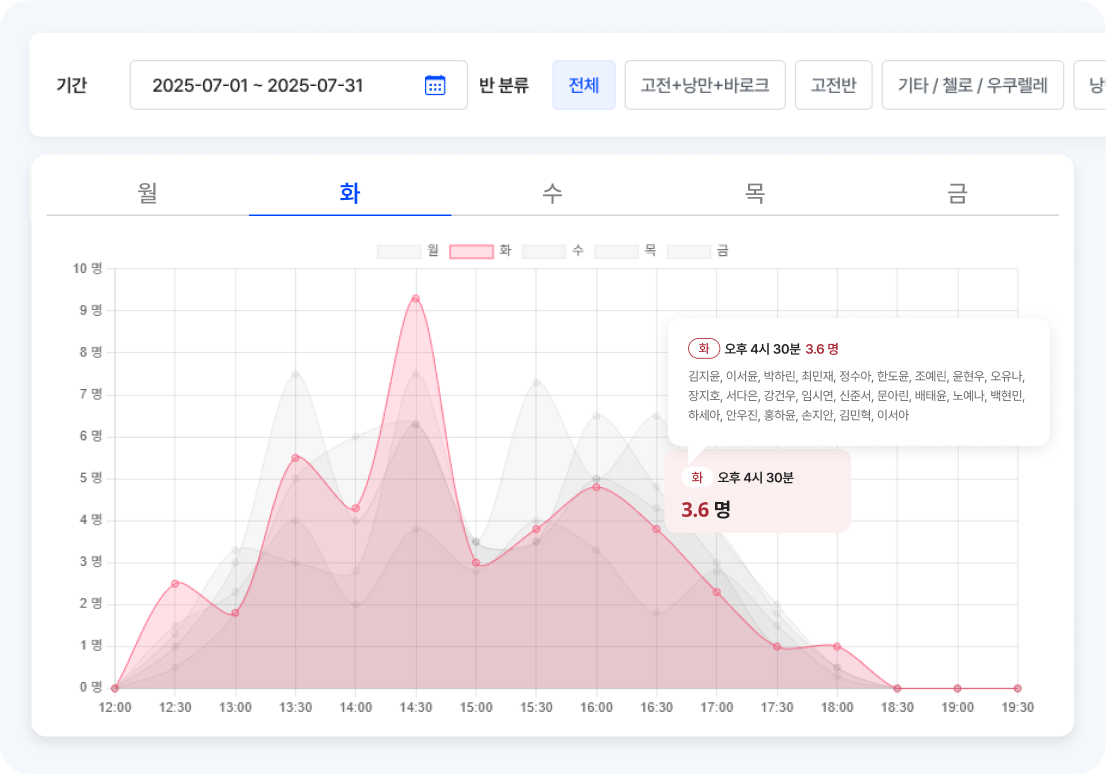Choose the 고전반 filter chip

[x=834, y=85]
